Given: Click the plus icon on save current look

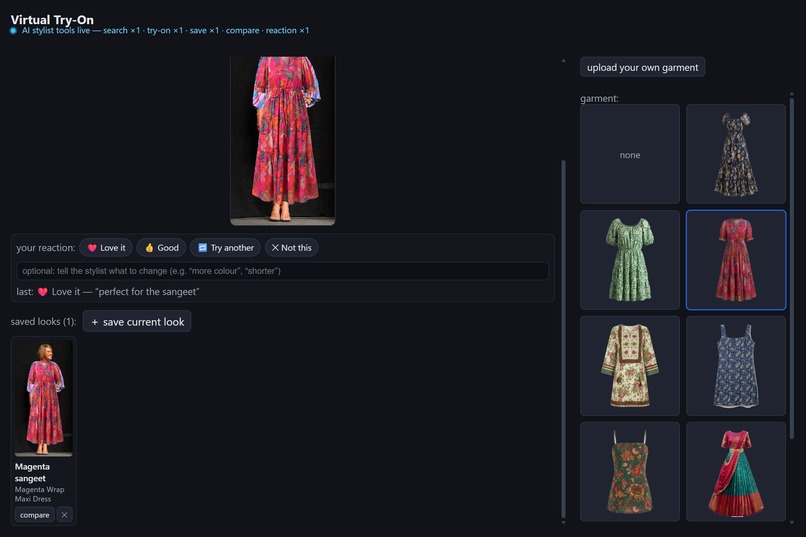Looking at the screenshot, I should (x=95, y=322).
